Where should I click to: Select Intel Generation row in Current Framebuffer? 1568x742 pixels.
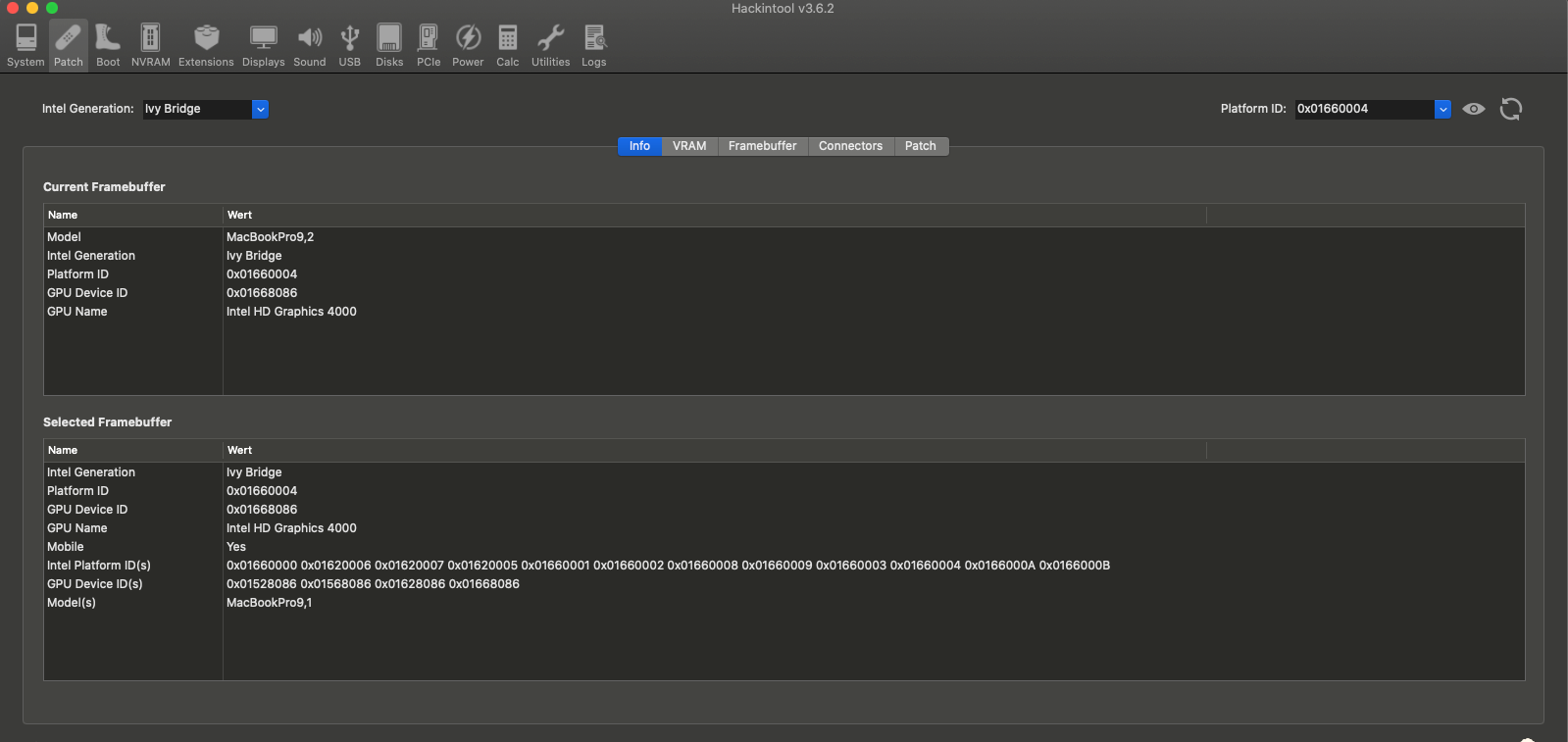pyautogui.click(x=784, y=256)
